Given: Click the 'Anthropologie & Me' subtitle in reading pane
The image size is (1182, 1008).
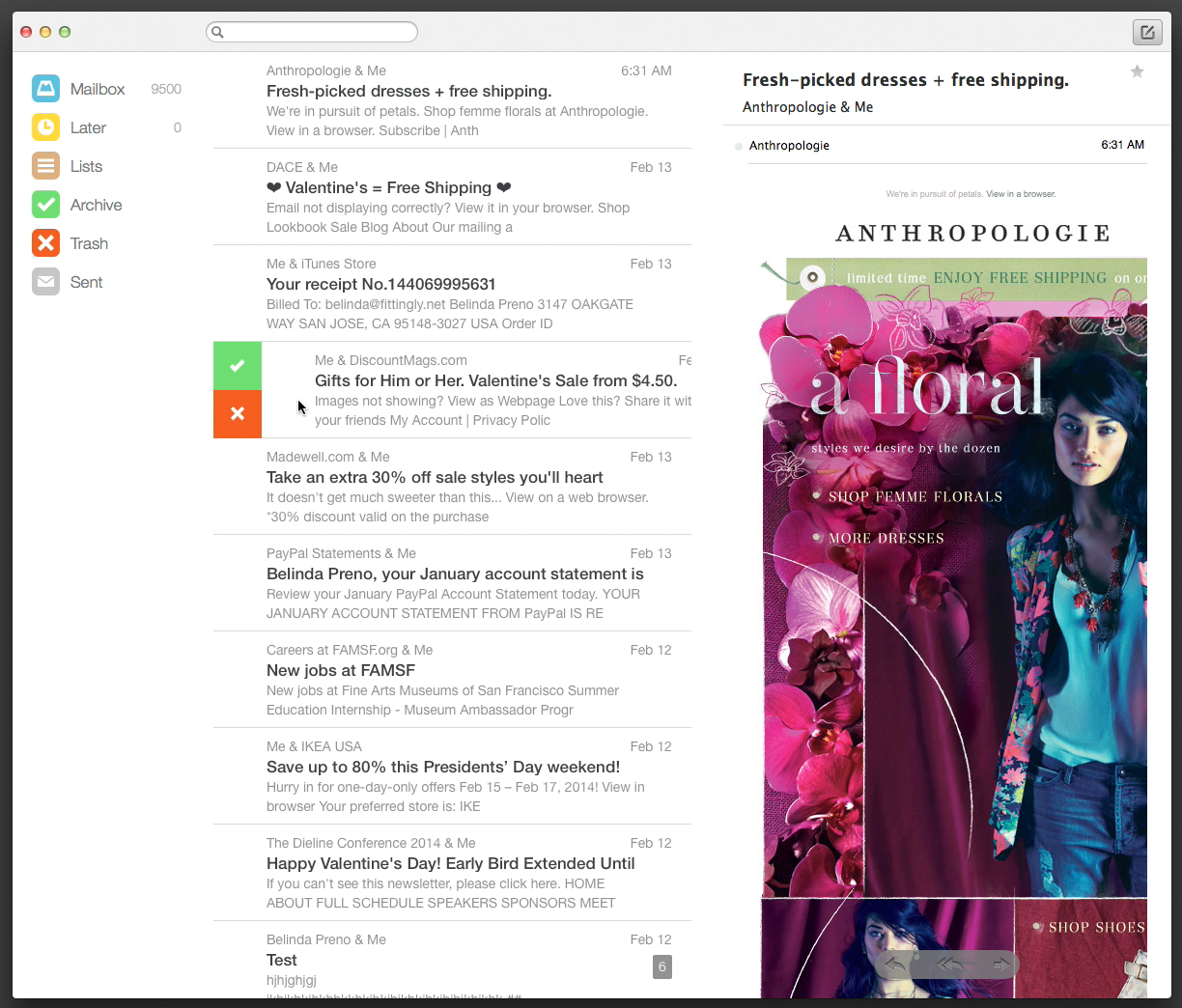Looking at the screenshot, I should coord(807,107).
